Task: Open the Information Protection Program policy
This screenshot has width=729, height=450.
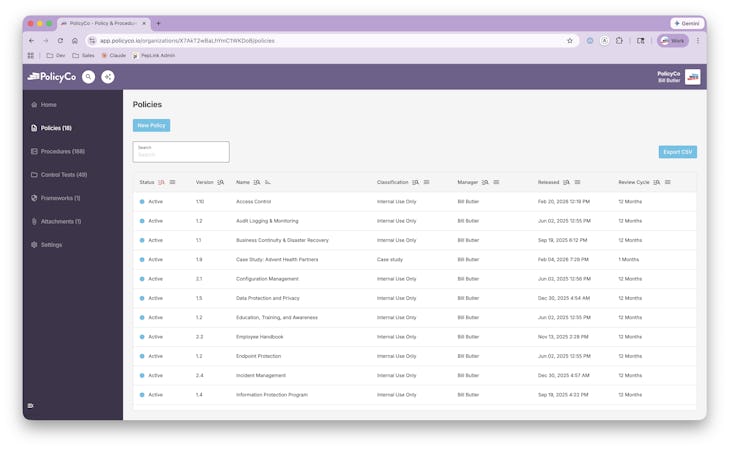Action: coord(272,395)
